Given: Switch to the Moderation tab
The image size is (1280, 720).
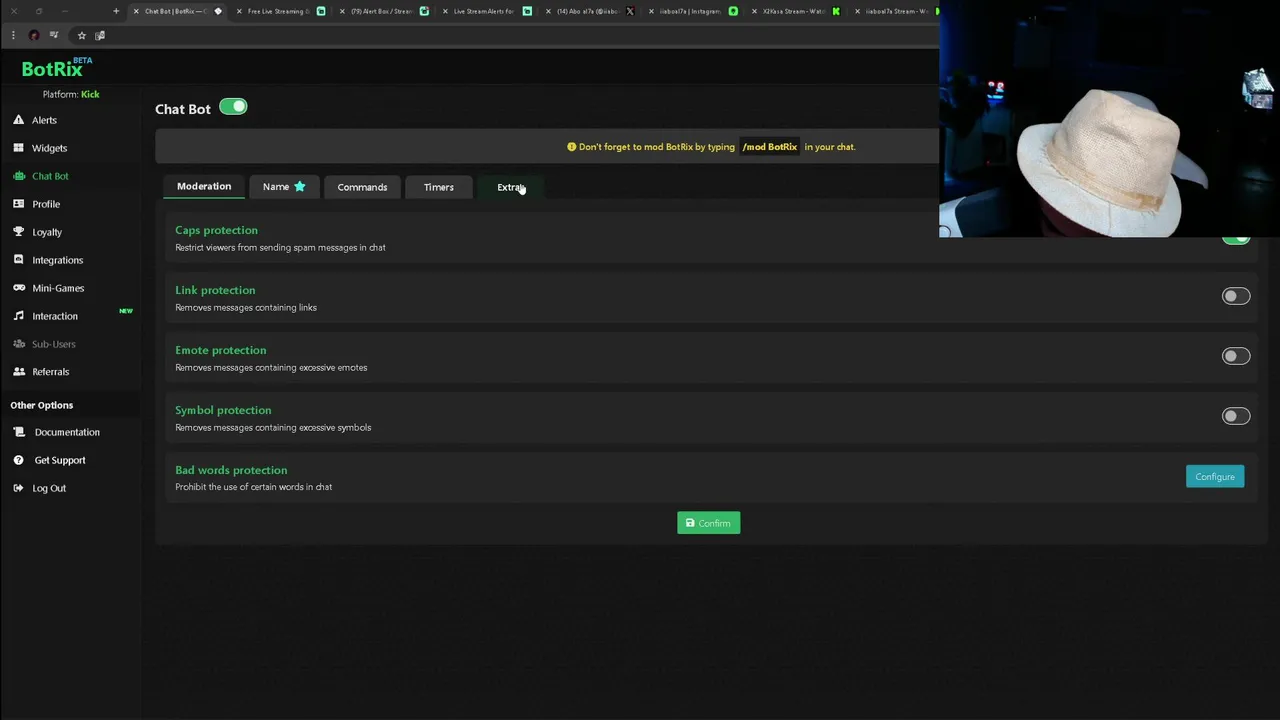Looking at the screenshot, I should pos(204,186).
